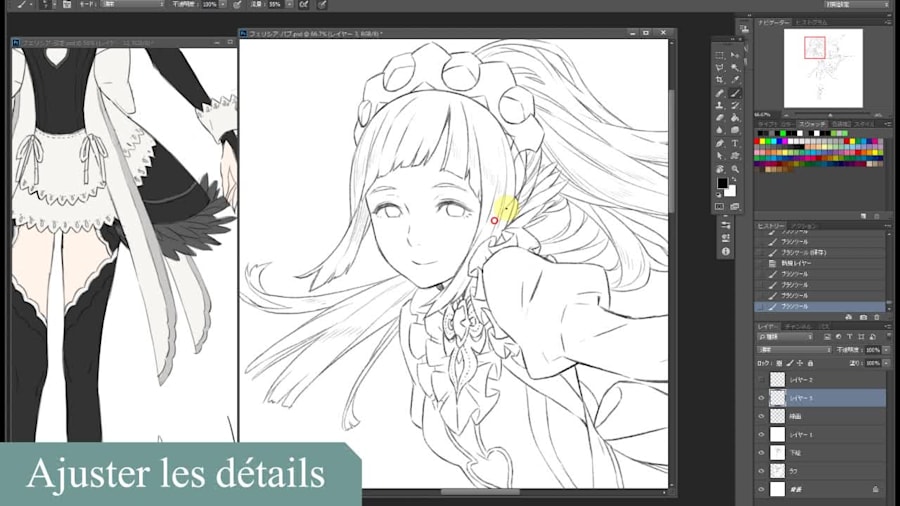
Task: Select the Type tool
Action: 735,143
